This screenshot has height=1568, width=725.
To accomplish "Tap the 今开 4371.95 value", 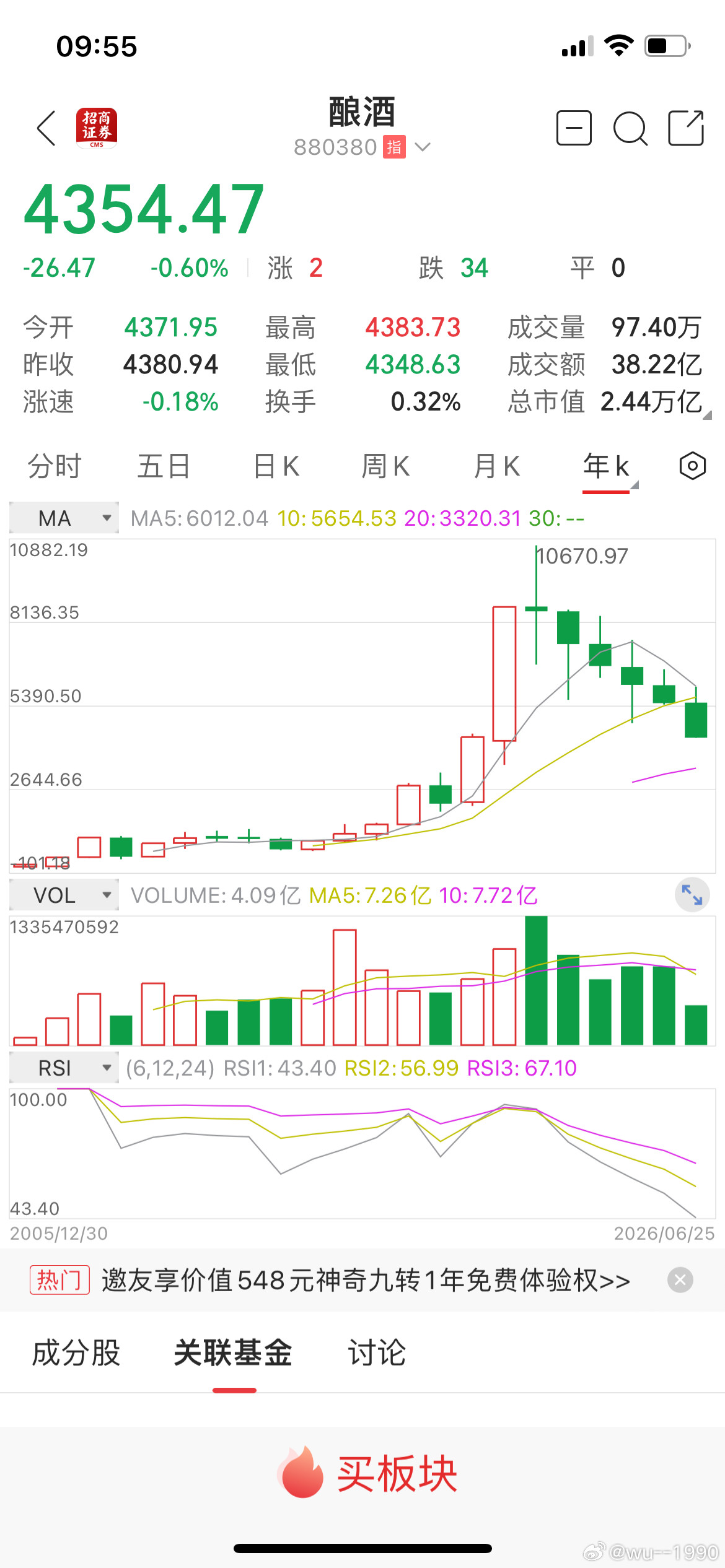I will pyautogui.click(x=171, y=327).
